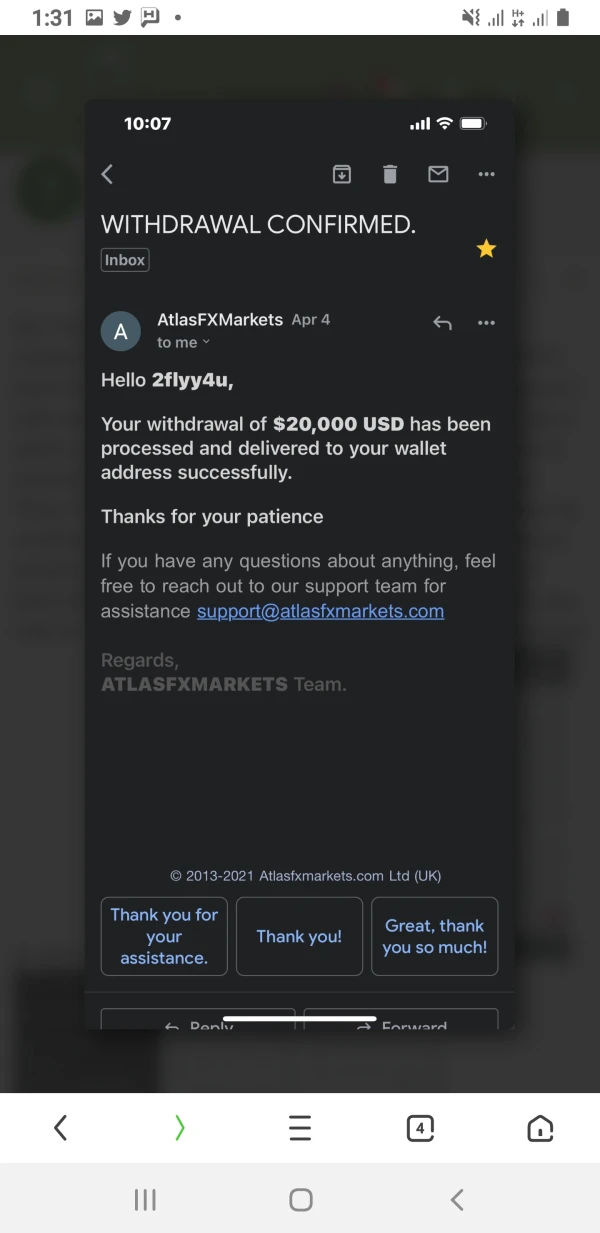Tap the back arrow in the email header
The width and height of the screenshot is (600, 1233).
108,175
